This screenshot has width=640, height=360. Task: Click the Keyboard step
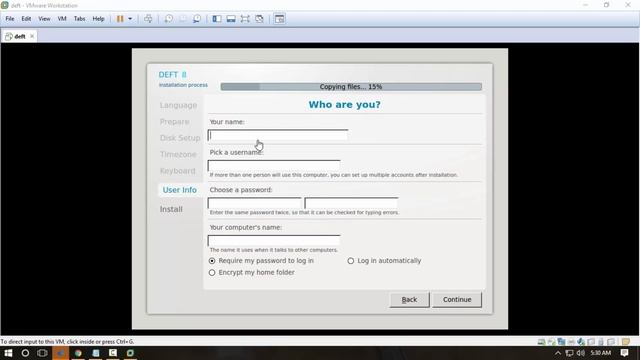(x=178, y=171)
